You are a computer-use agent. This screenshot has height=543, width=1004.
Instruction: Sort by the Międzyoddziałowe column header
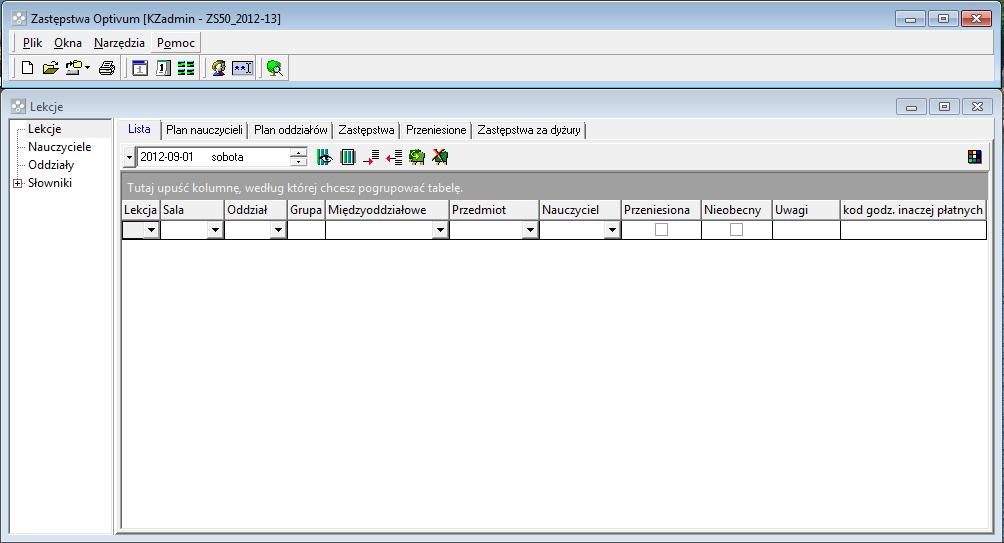[x=387, y=210]
